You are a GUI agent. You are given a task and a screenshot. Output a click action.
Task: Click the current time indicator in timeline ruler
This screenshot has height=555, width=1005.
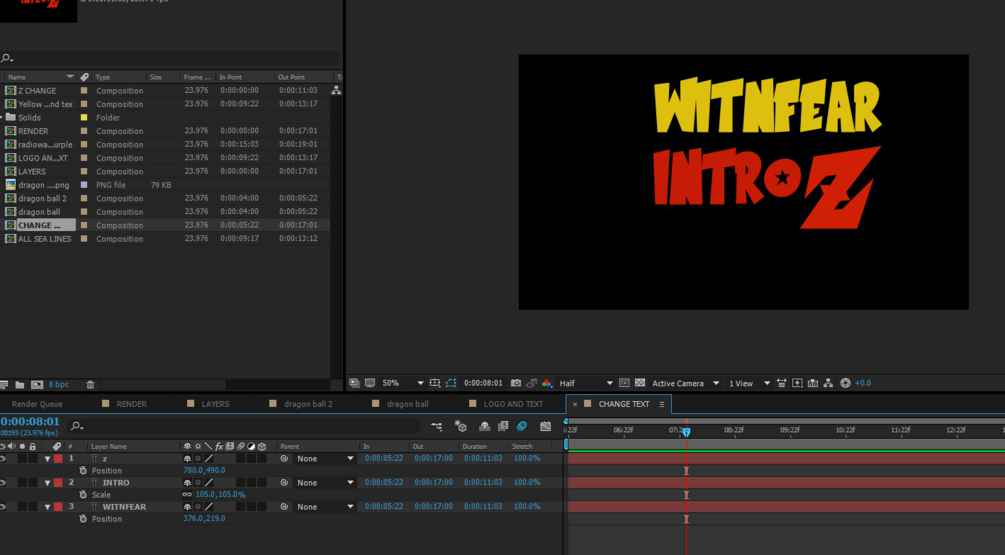click(x=686, y=432)
